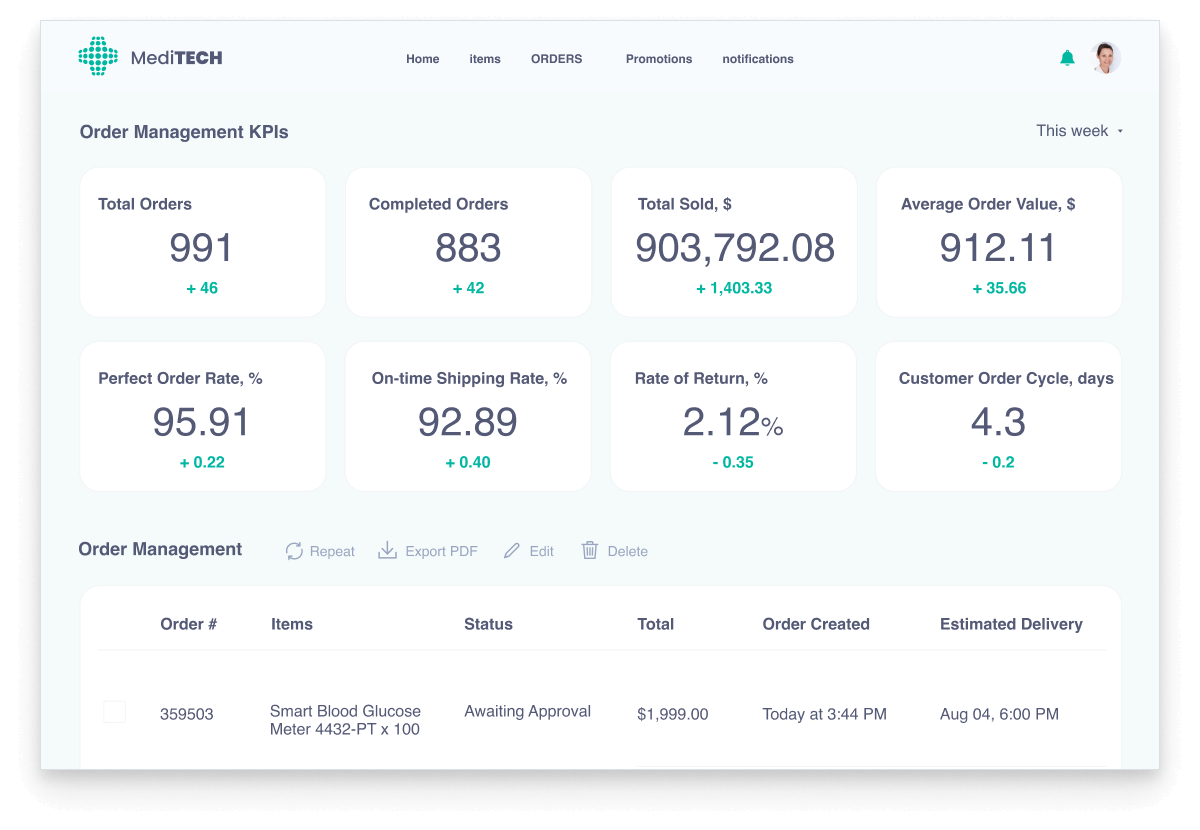The image size is (1200, 830).
Task: Click the Repeat order icon
Action: click(294, 551)
